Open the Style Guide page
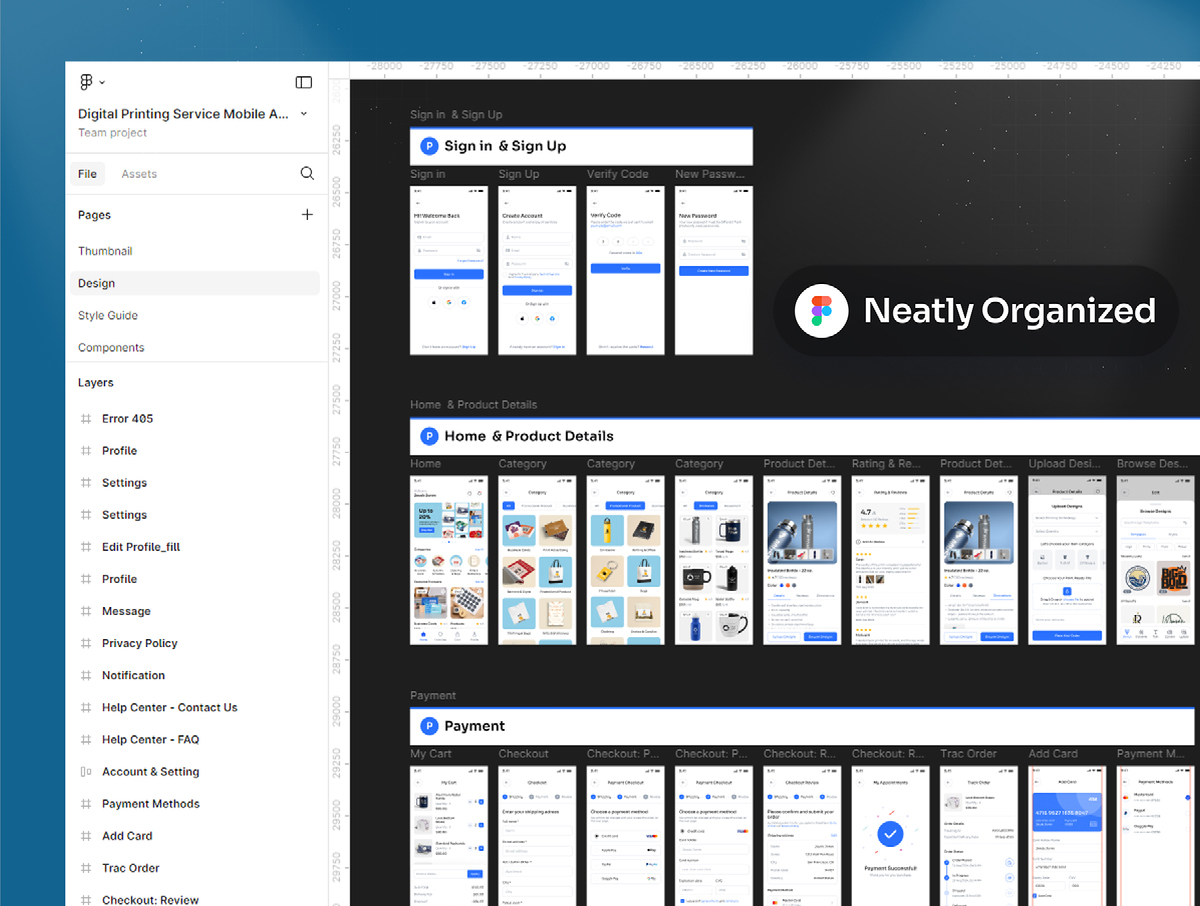The width and height of the screenshot is (1200, 906). [108, 315]
